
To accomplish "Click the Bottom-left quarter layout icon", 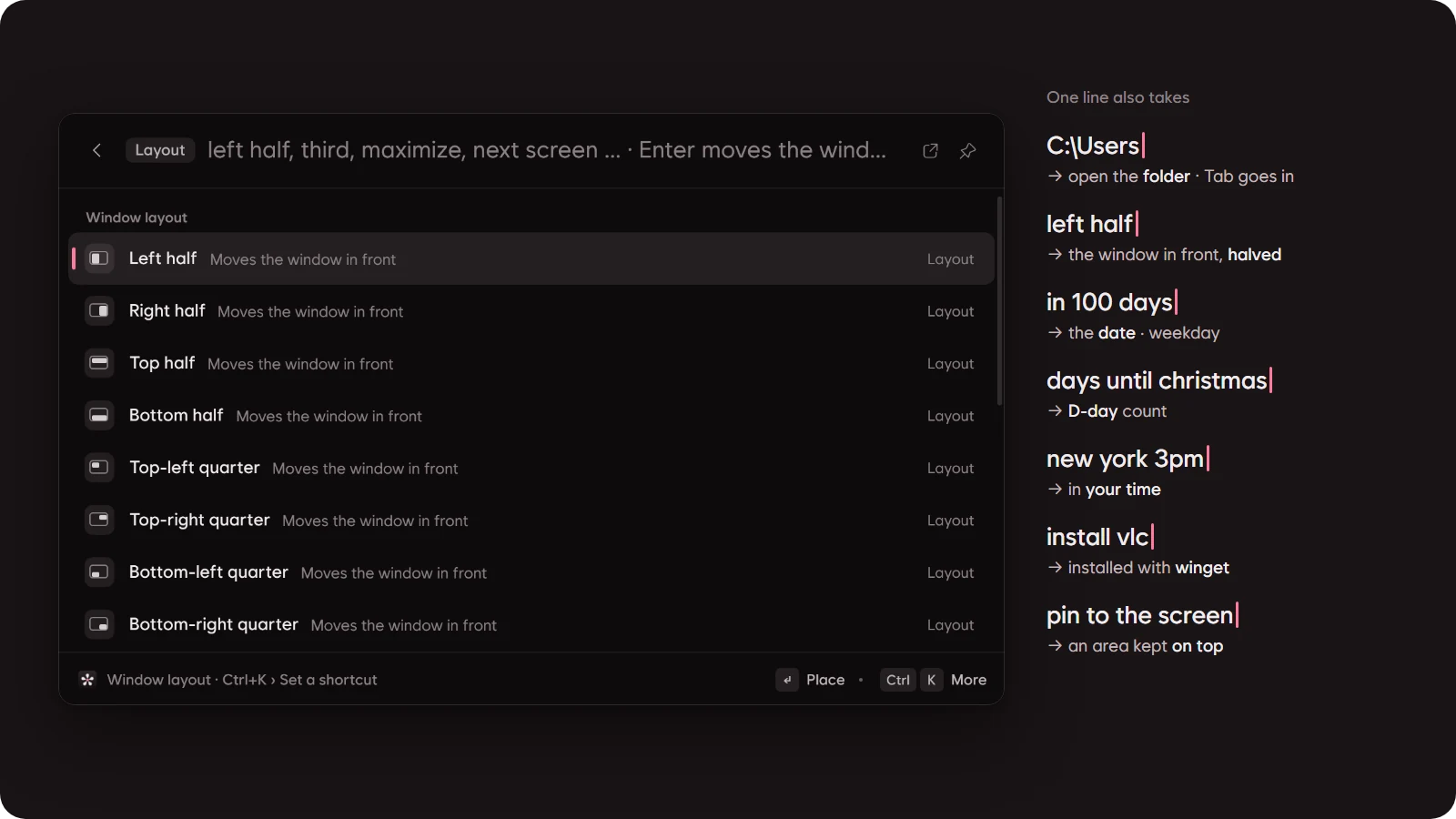I will point(99,572).
